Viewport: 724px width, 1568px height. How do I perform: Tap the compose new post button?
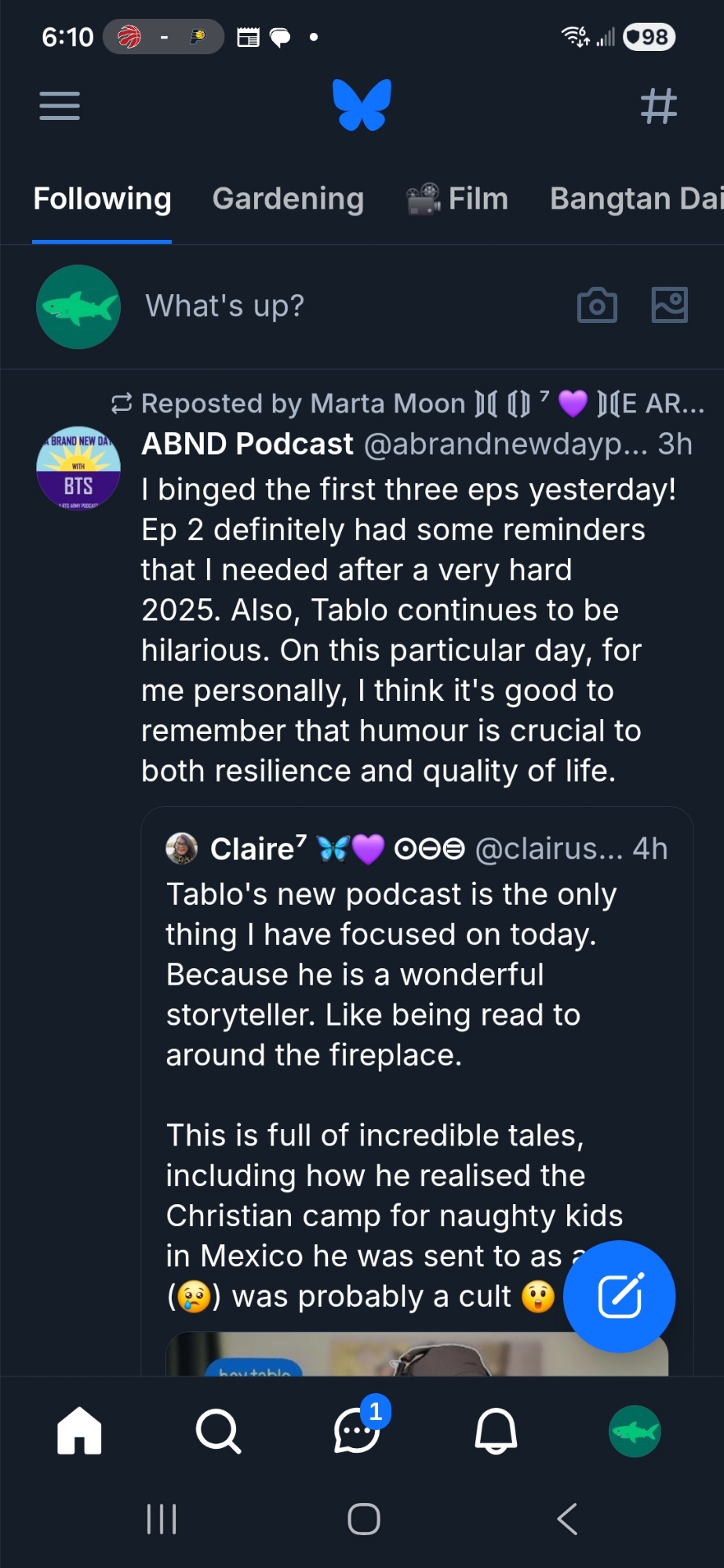(x=620, y=1296)
